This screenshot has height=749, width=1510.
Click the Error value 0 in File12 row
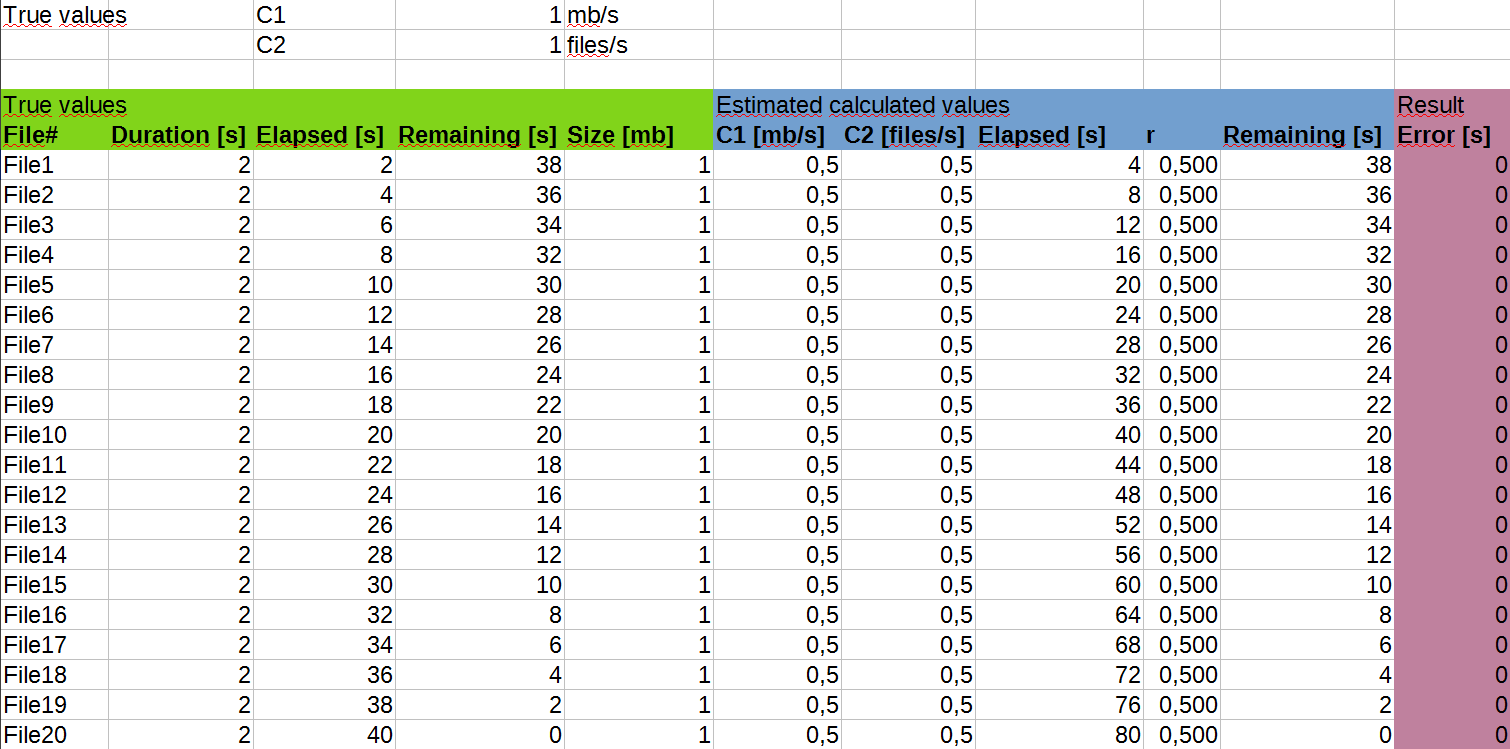(1451, 495)
